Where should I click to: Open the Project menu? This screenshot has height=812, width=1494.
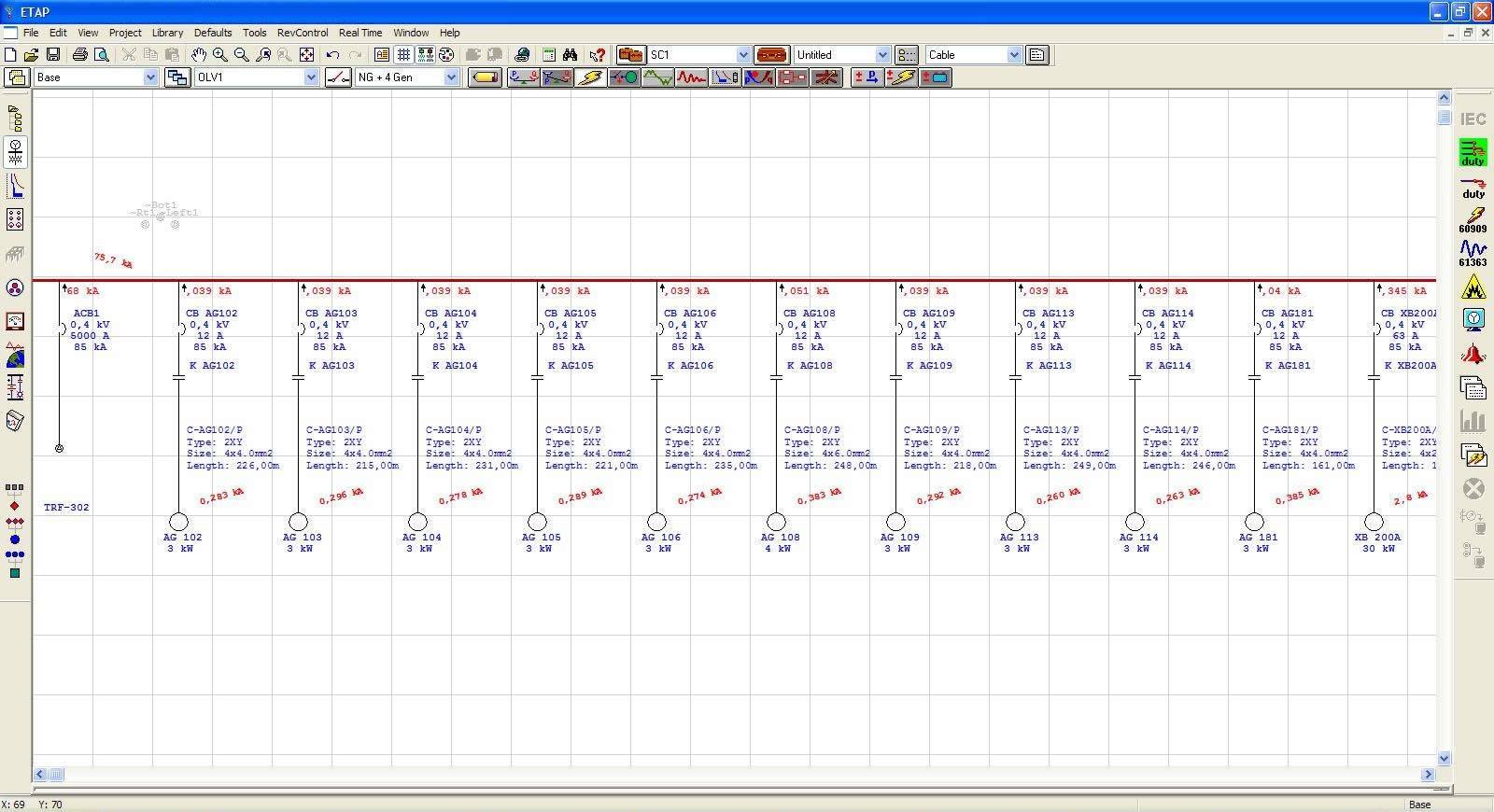click(x=125, y=33)
